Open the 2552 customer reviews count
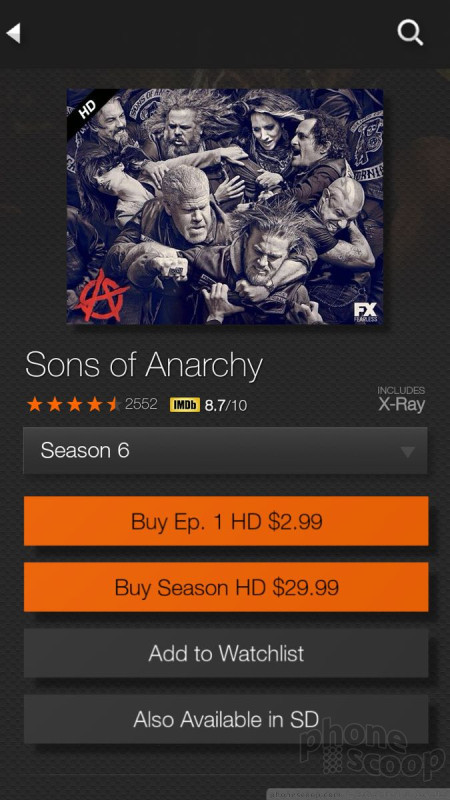This screenshot has width=450, height=800. [141, 404]
